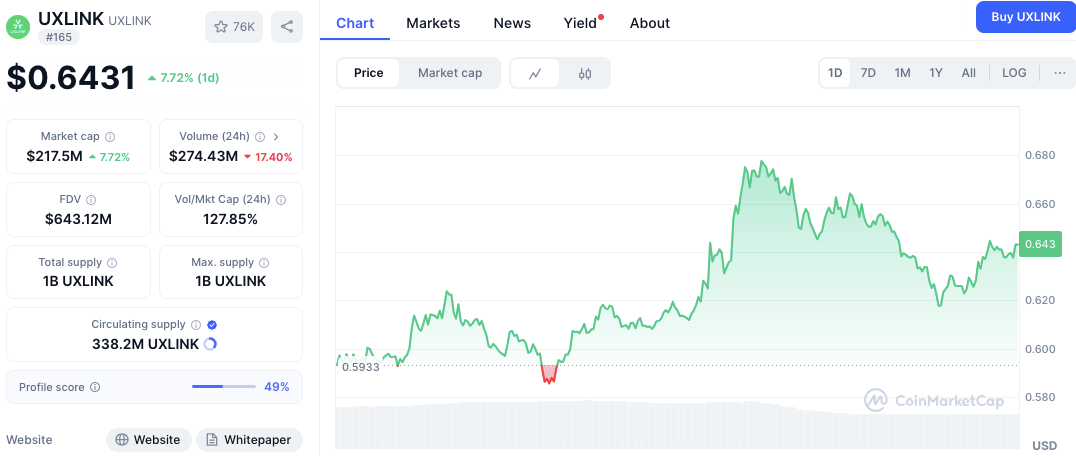Viewport: 1076px width, 456px height.
Task: Open chart more options ellipsis
Action: 1060,73
